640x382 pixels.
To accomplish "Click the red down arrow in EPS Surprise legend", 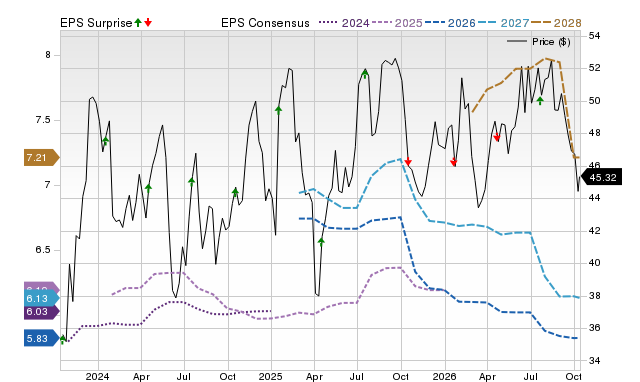I will (x=148, y=23).
